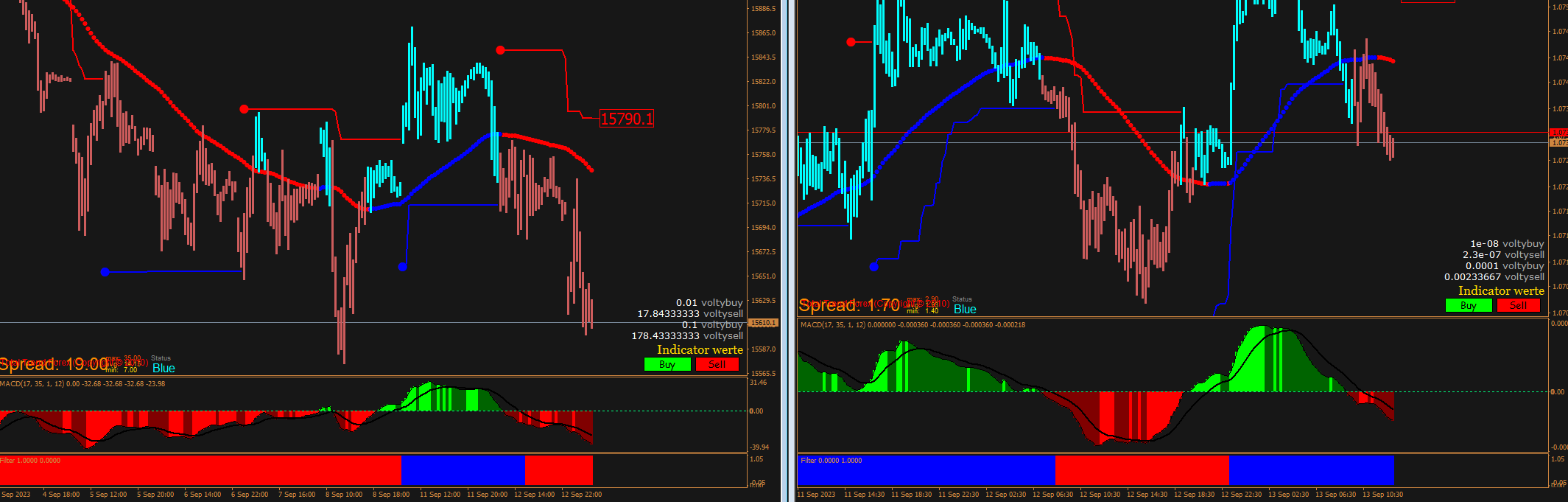Click the 31.46 MACD scale value
This screenshot has width=1568, height=502.
759,383
